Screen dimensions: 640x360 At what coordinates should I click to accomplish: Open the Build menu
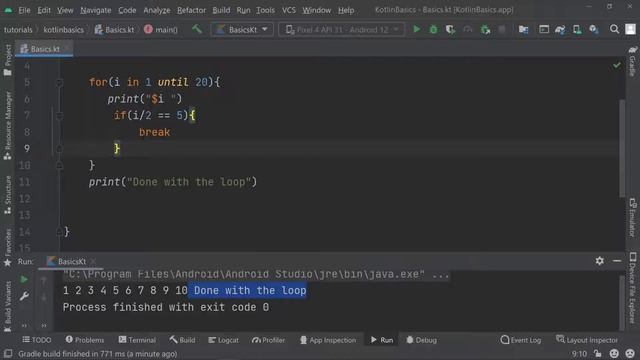[x=221, y=10]
